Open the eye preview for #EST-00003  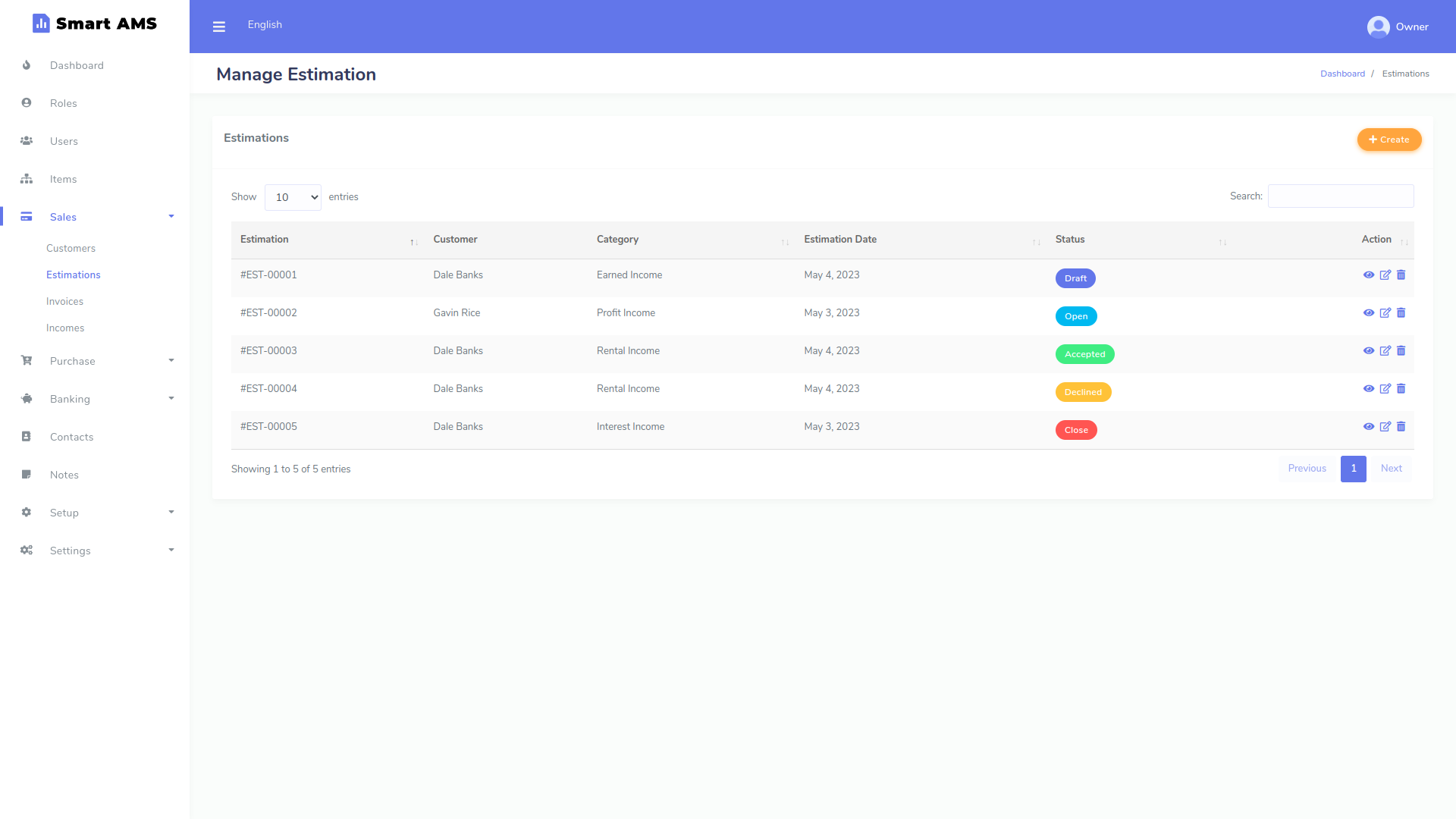tap(1370, 350)
